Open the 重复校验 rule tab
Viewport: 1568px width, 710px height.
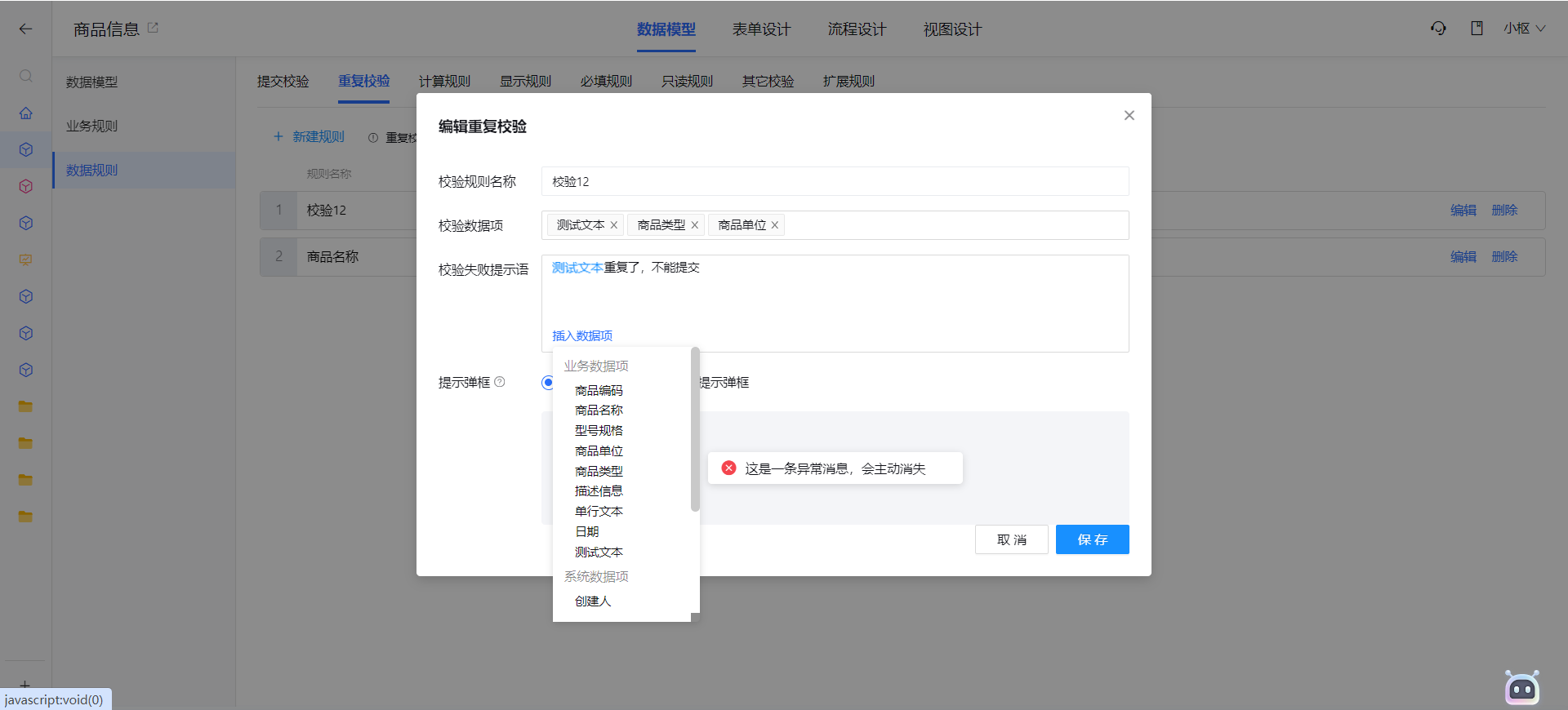[363, 82]
